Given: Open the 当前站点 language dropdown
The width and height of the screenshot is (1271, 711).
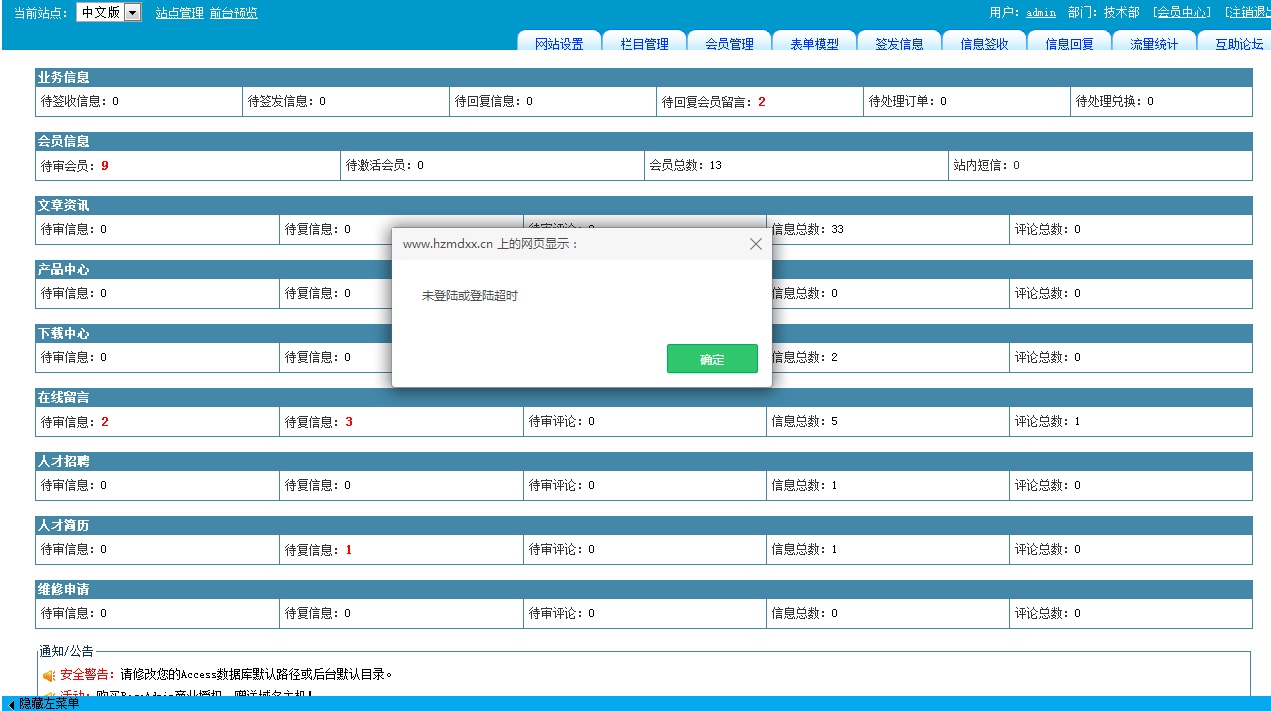Looking at the screenshot, I should coord(132,13).
